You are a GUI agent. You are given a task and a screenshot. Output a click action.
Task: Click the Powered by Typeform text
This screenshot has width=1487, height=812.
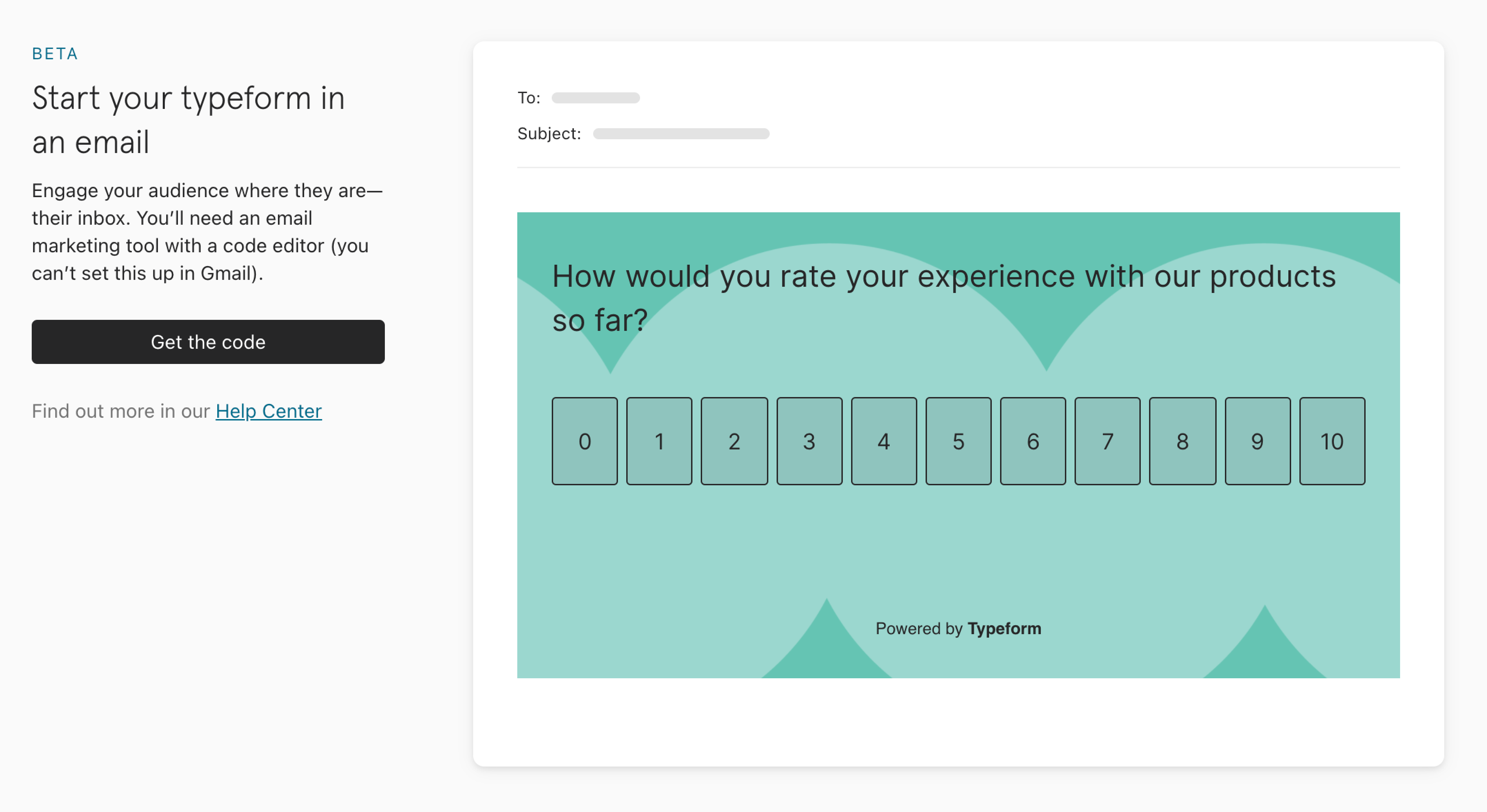(958, 628)
